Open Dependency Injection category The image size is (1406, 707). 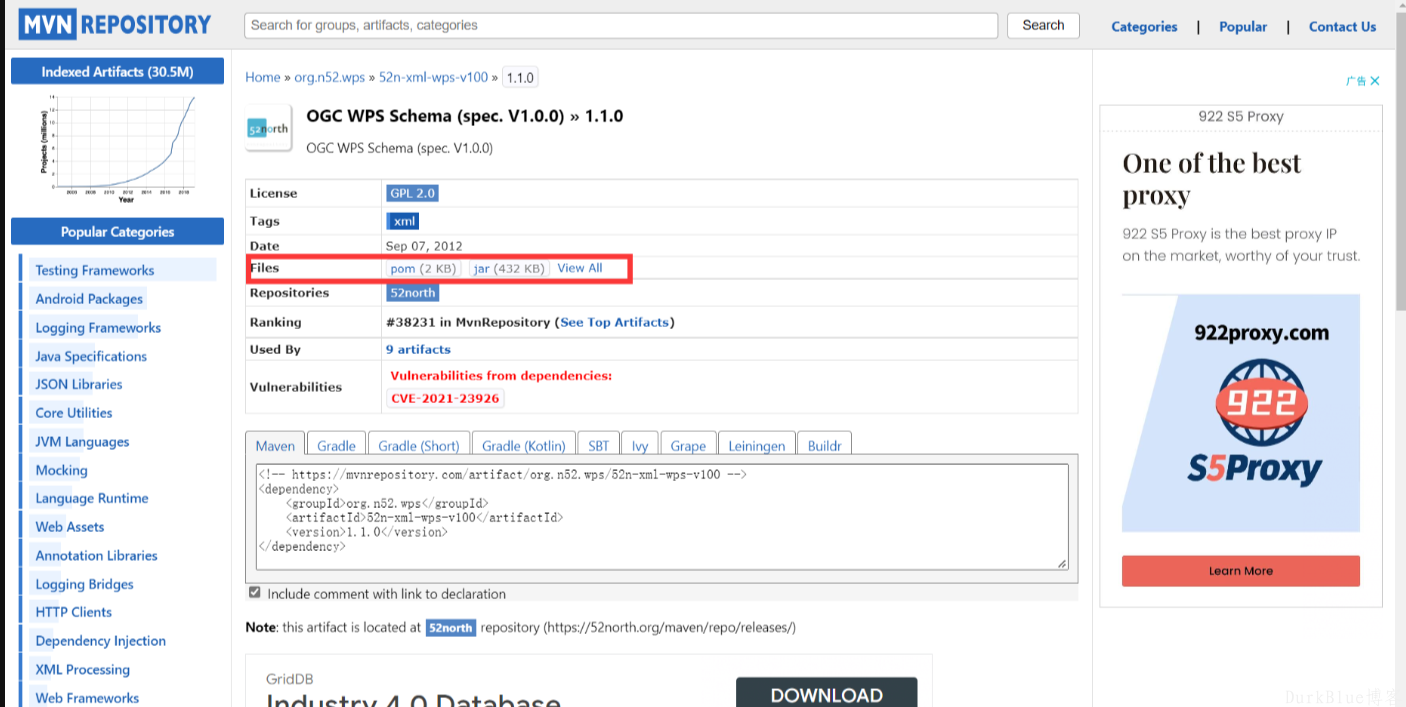[x=101, y=641]
